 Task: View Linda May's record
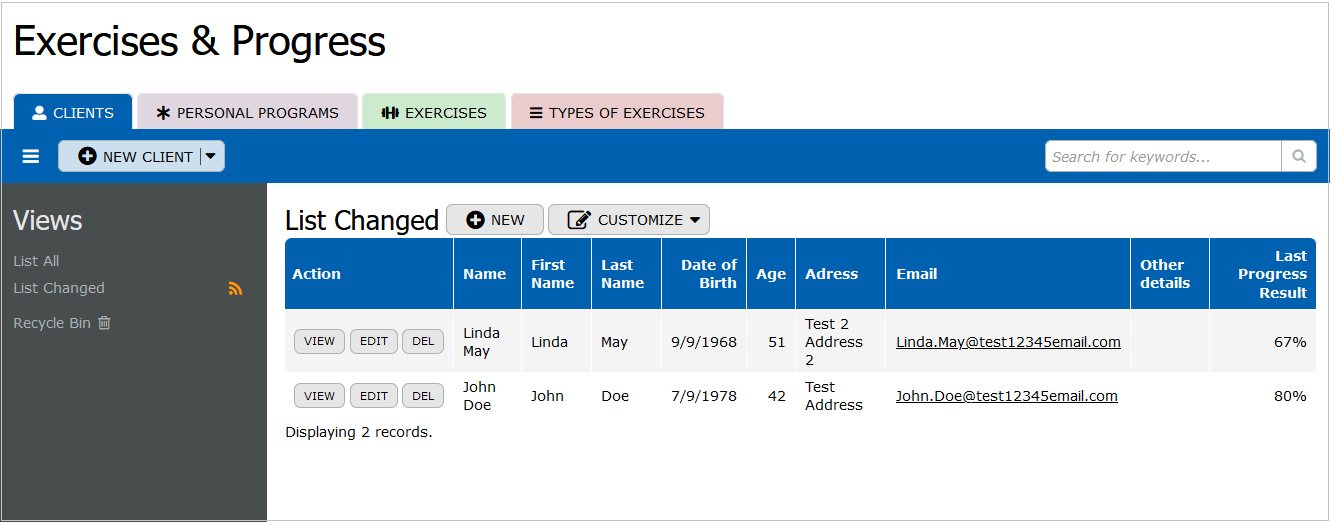319,342
